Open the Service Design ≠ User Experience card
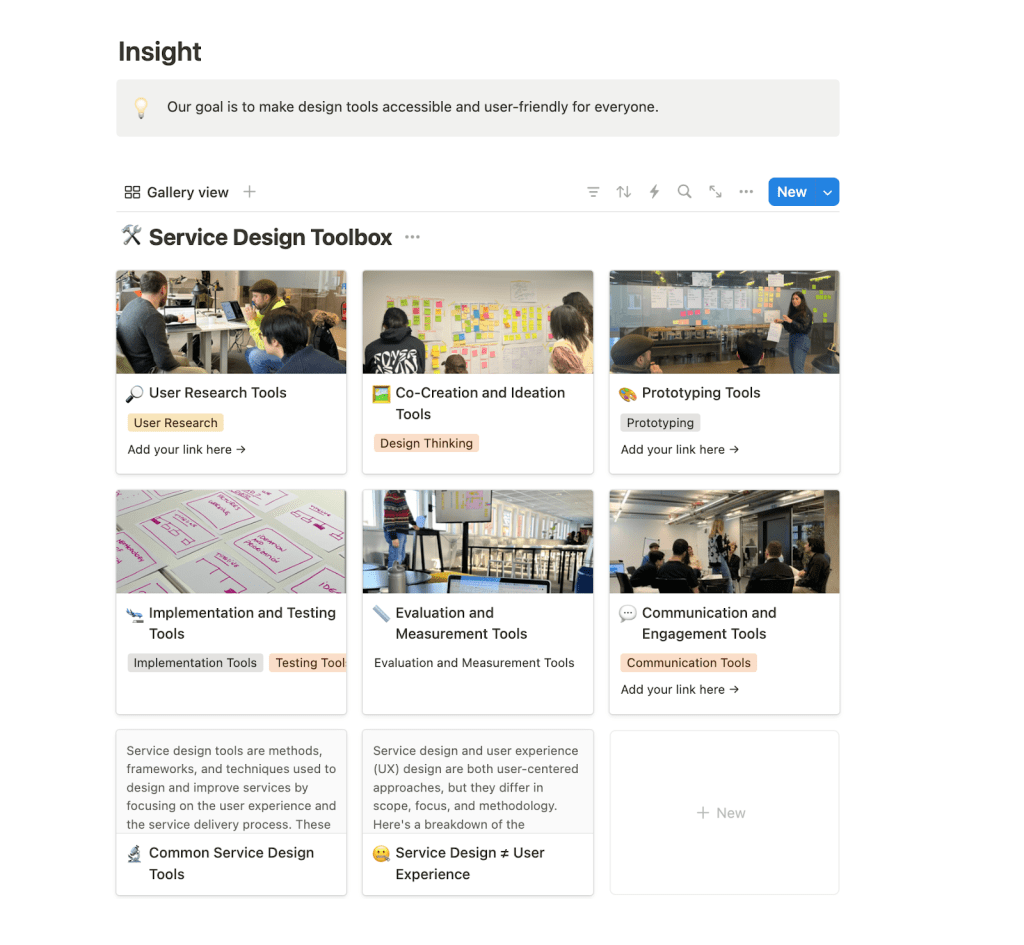Image resolution: width=1024 pixels, height=945 pixels. click(469, 863)
